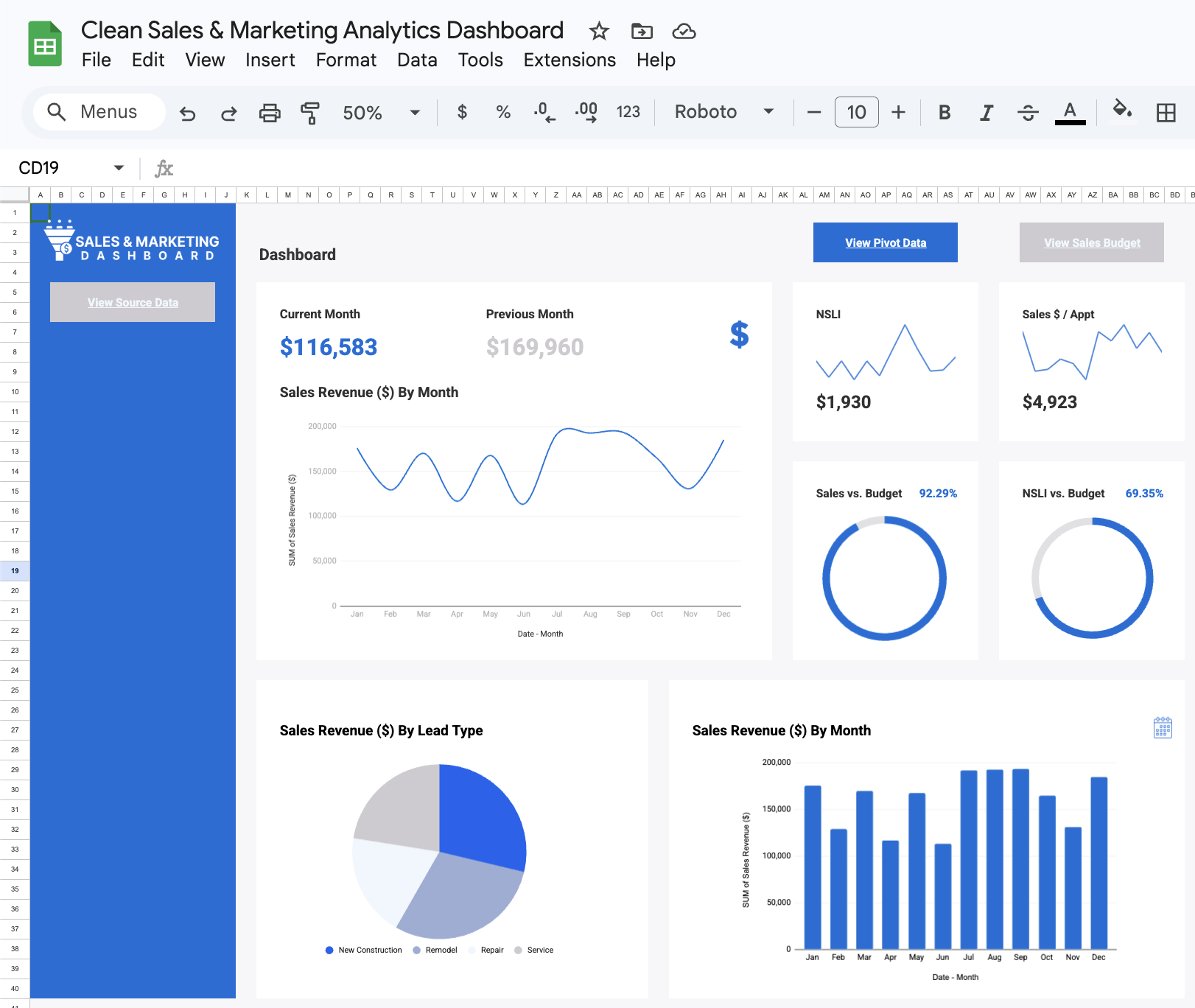Viewport: 1195px width, 1008px height.
Task: Decrease font size with minus button
Action: [814, 112]
